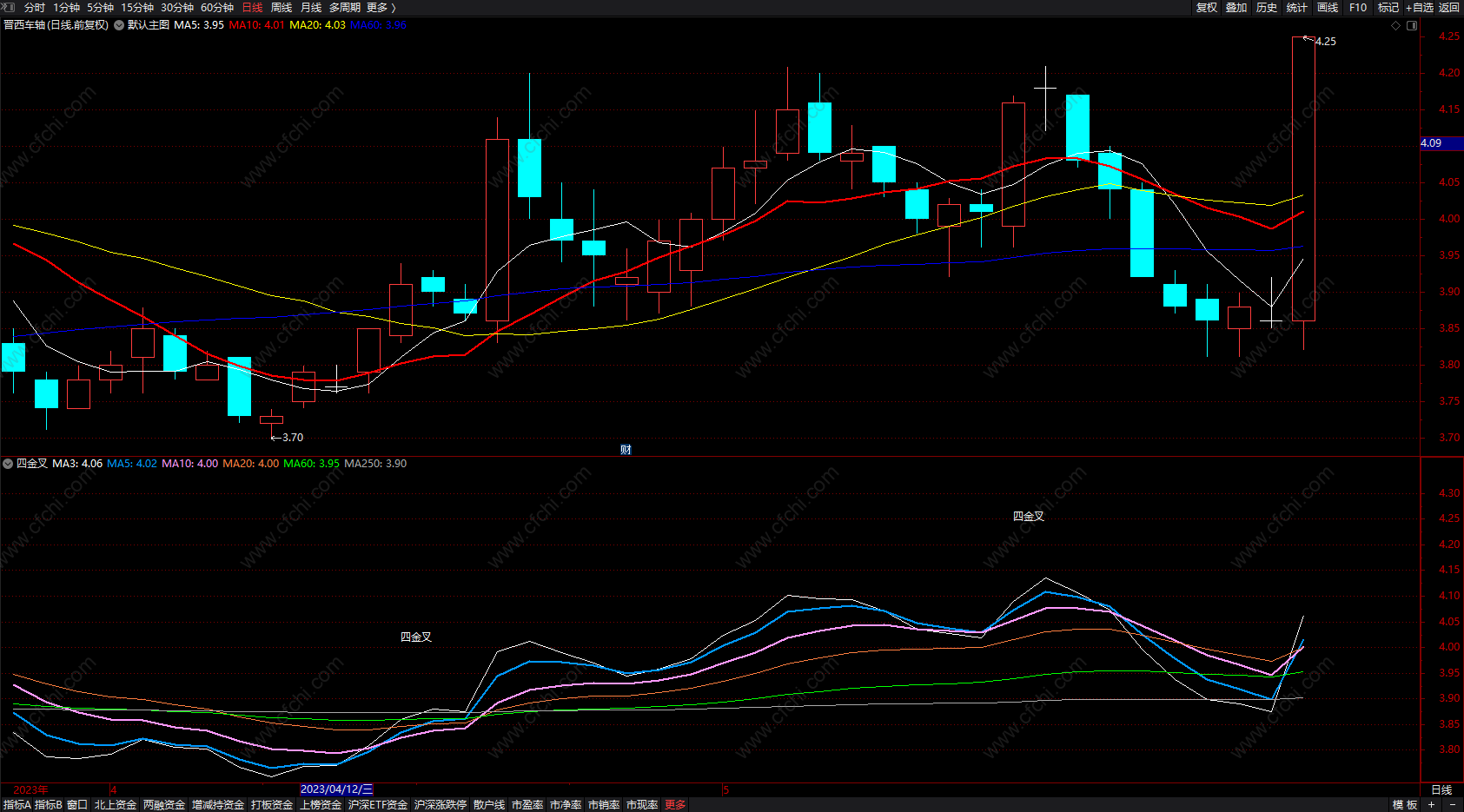Click the 2023/04/12 date marker on timeline

336,789
